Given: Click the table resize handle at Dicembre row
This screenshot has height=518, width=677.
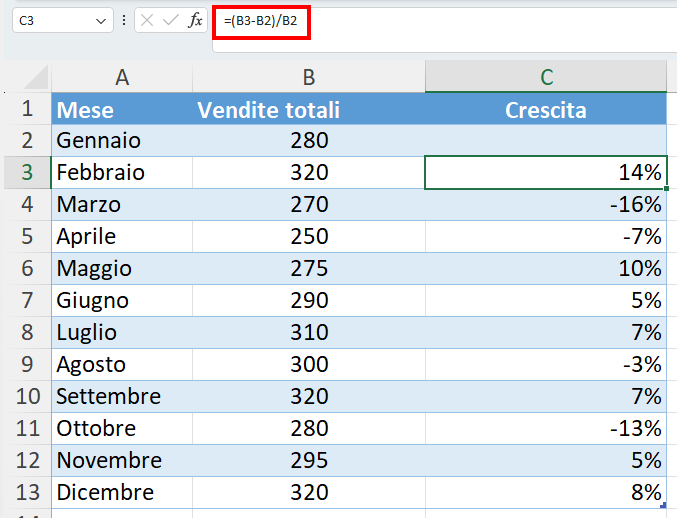Looking at the screenshot, I should click(664, 505).
